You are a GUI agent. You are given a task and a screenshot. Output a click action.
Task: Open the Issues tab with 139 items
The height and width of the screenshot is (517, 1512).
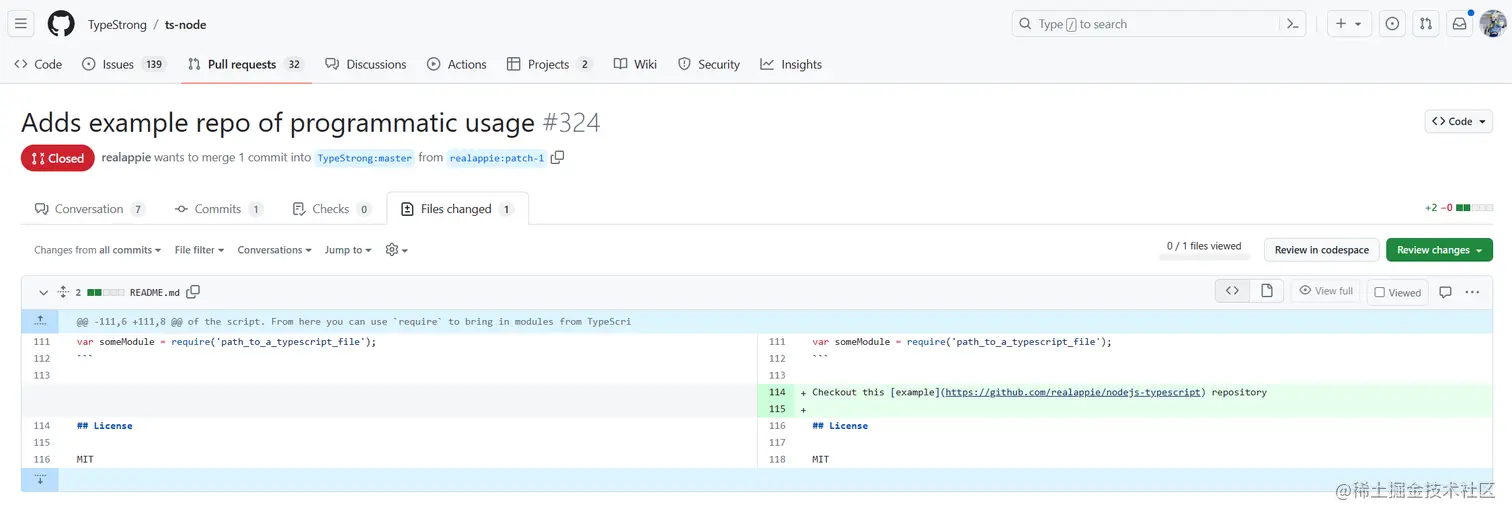123,64
